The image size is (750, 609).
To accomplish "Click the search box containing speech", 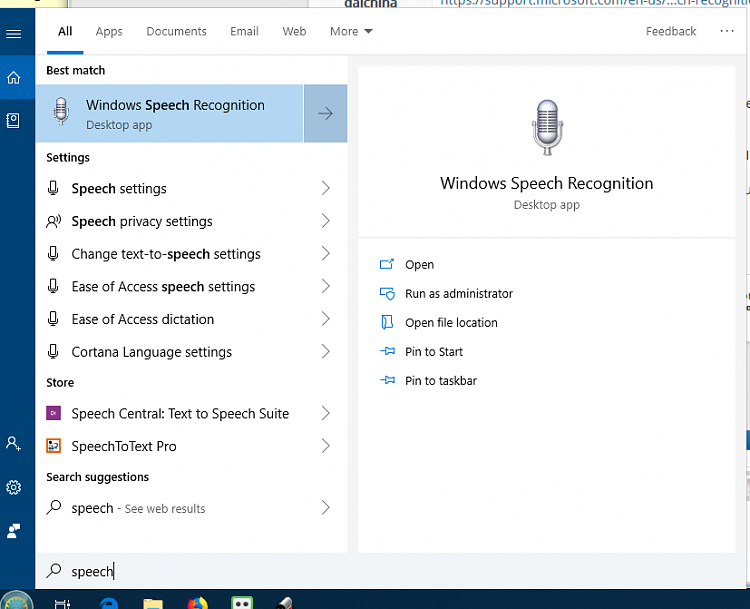I will (391, 571).
